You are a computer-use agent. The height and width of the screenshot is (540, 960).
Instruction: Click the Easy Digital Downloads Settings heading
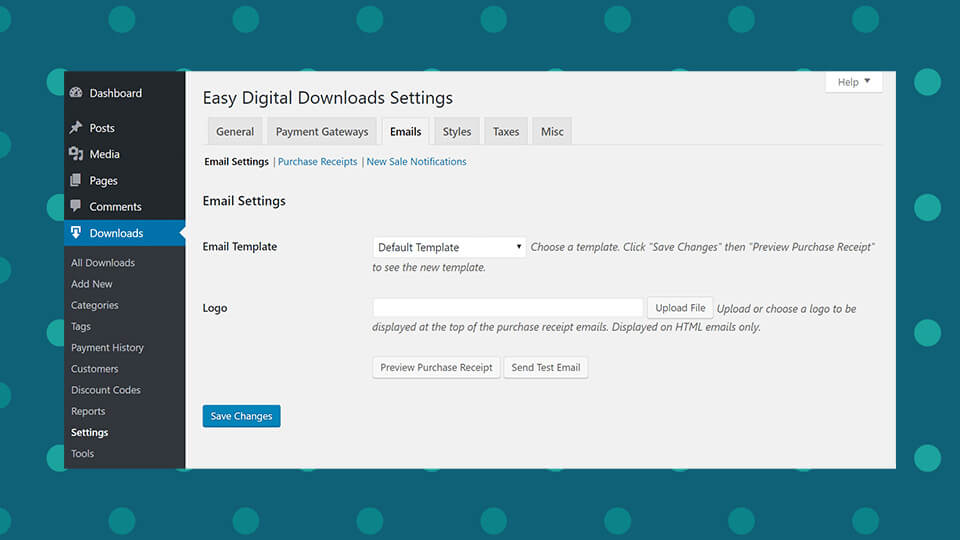(328, 98)
